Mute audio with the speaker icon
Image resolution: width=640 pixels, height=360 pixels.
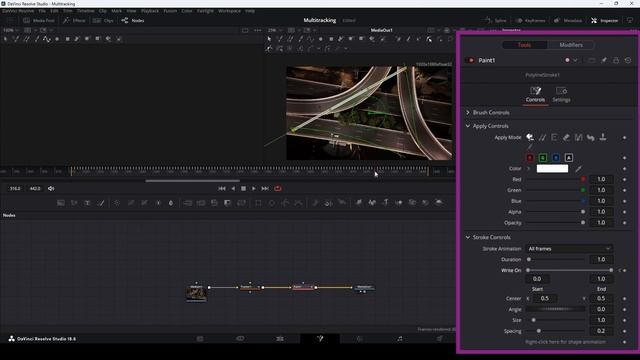51,189
